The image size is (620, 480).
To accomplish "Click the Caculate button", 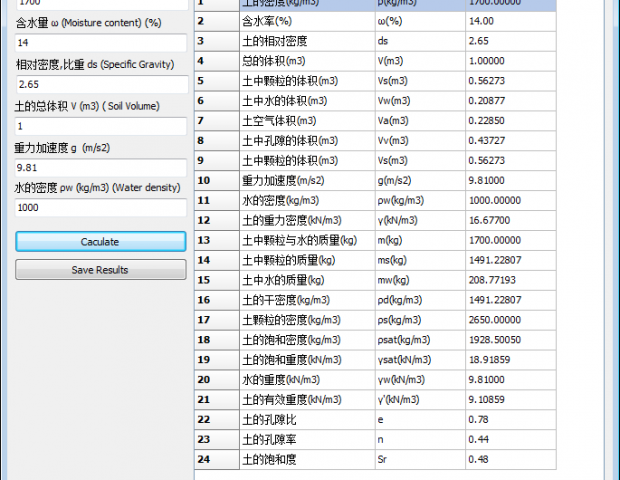I will tap(100, 241).
